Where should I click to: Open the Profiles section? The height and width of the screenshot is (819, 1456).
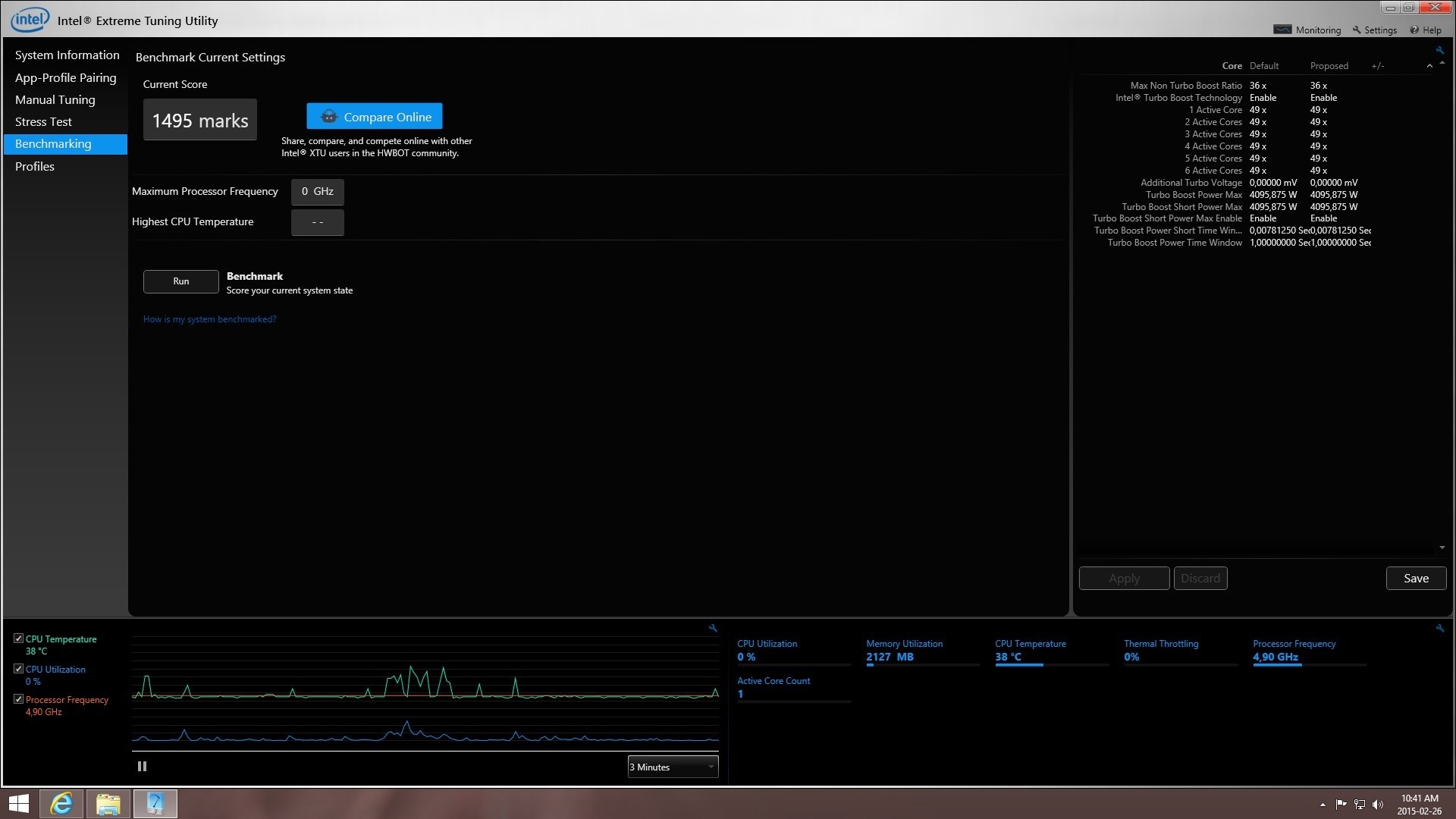35,166
